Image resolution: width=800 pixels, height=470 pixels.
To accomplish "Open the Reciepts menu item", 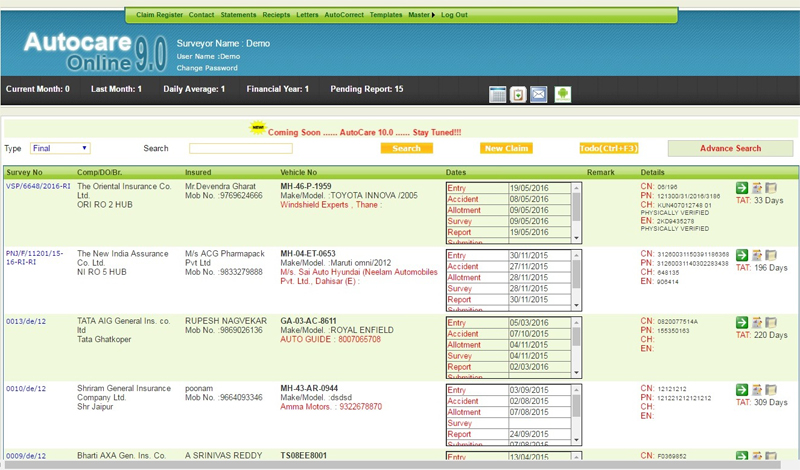I will pyautogui.click(x=276, y=15).
